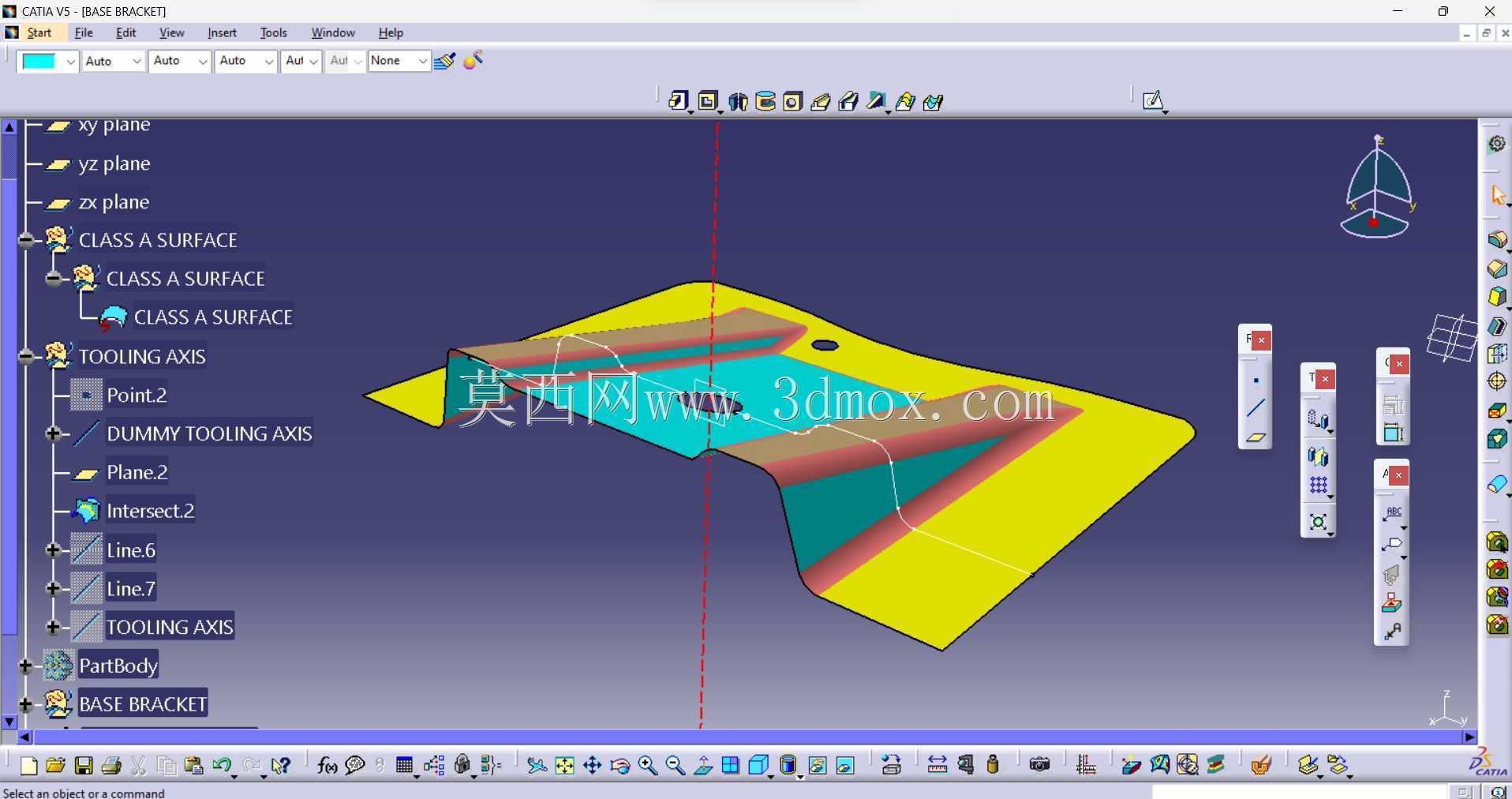Select the Slot tool icon
The image size is (1512, 799).
[x=849, y=102]
